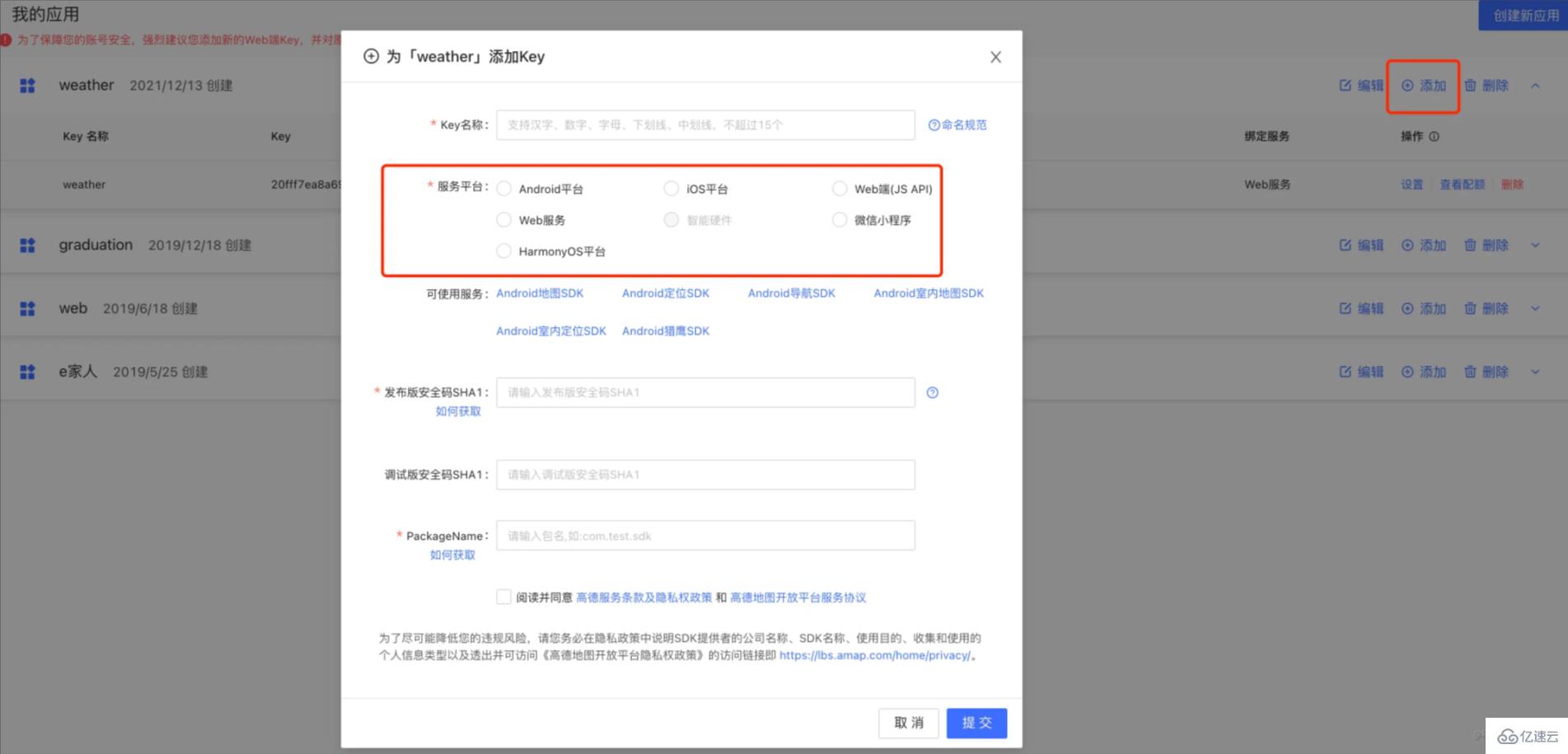Click 添加 for the graduation app
This screenshot has width=1568, height=754.
tap(1424, 245)
